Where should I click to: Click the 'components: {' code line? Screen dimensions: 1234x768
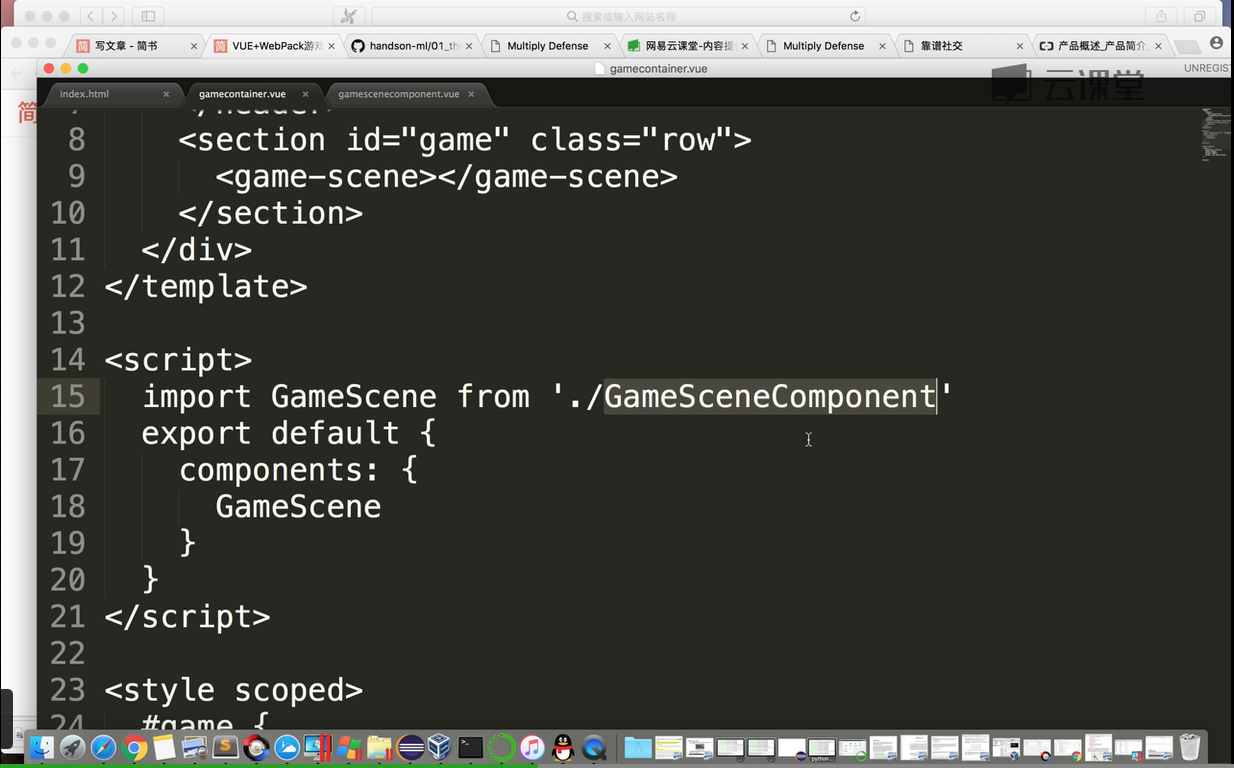[298, 470]
